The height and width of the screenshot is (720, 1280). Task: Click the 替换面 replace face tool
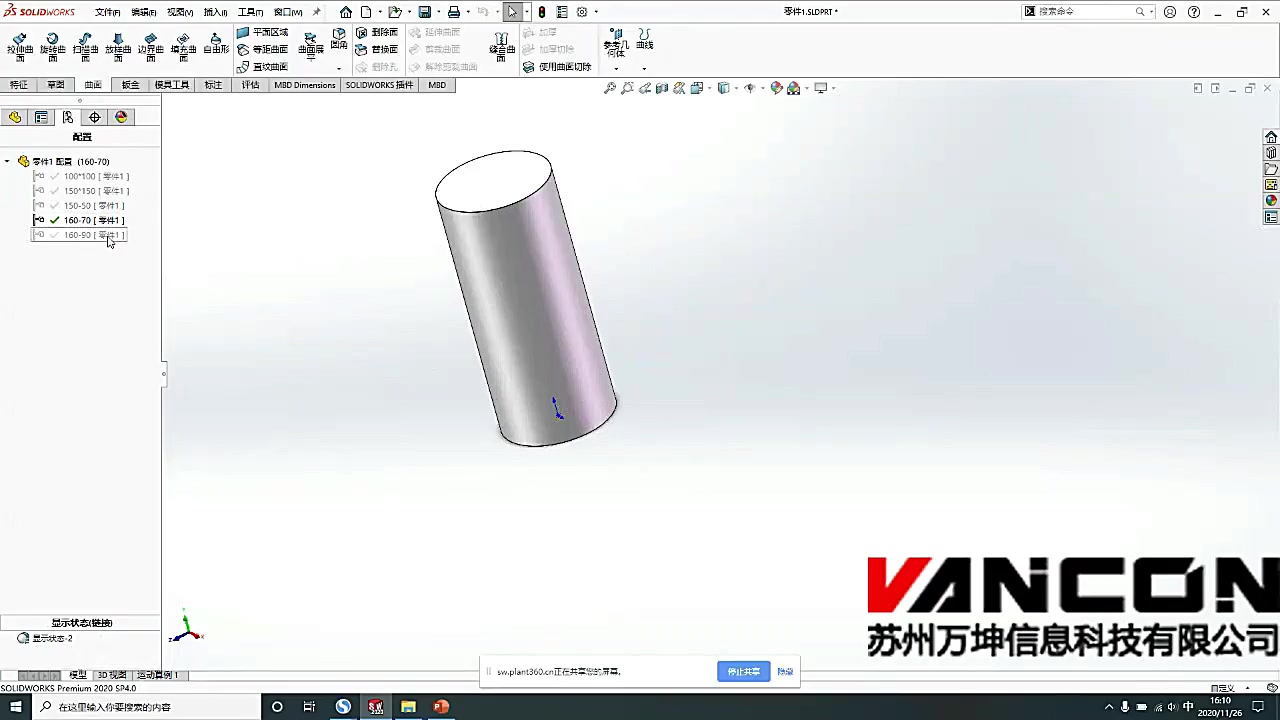[x=377, y=49]
